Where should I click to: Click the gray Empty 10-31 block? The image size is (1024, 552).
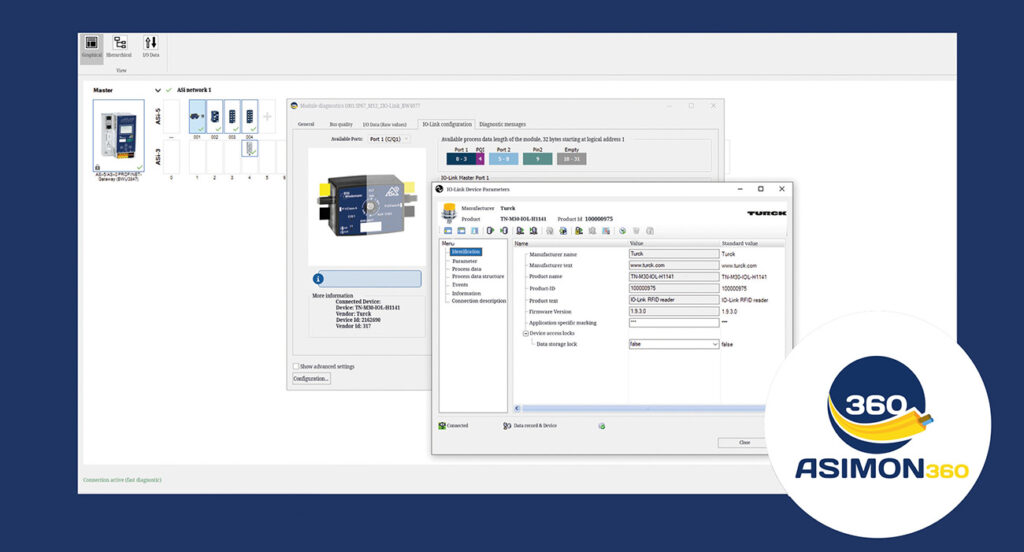pyautogui.click(x=571, y=159)
